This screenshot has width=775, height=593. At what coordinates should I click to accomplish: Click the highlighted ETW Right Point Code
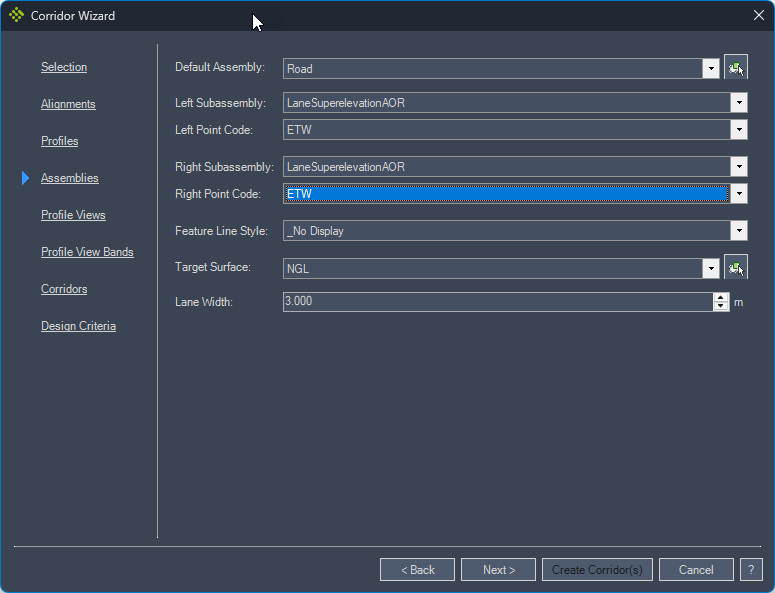(507, 194)
